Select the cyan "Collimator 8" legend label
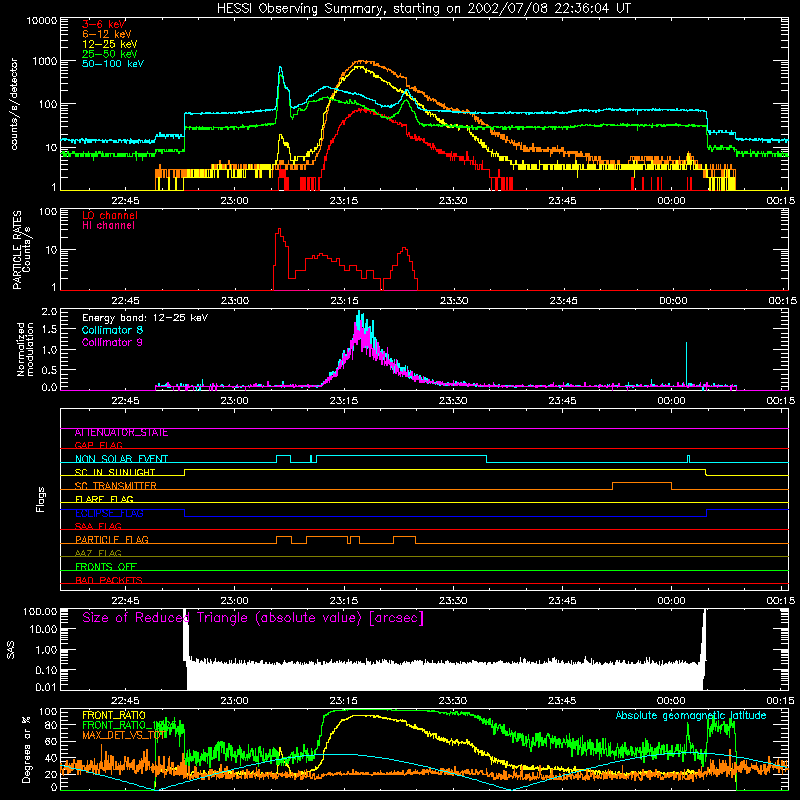Viewport: 800px width, 800px height. pyautogui.click(x=112, y=330)
